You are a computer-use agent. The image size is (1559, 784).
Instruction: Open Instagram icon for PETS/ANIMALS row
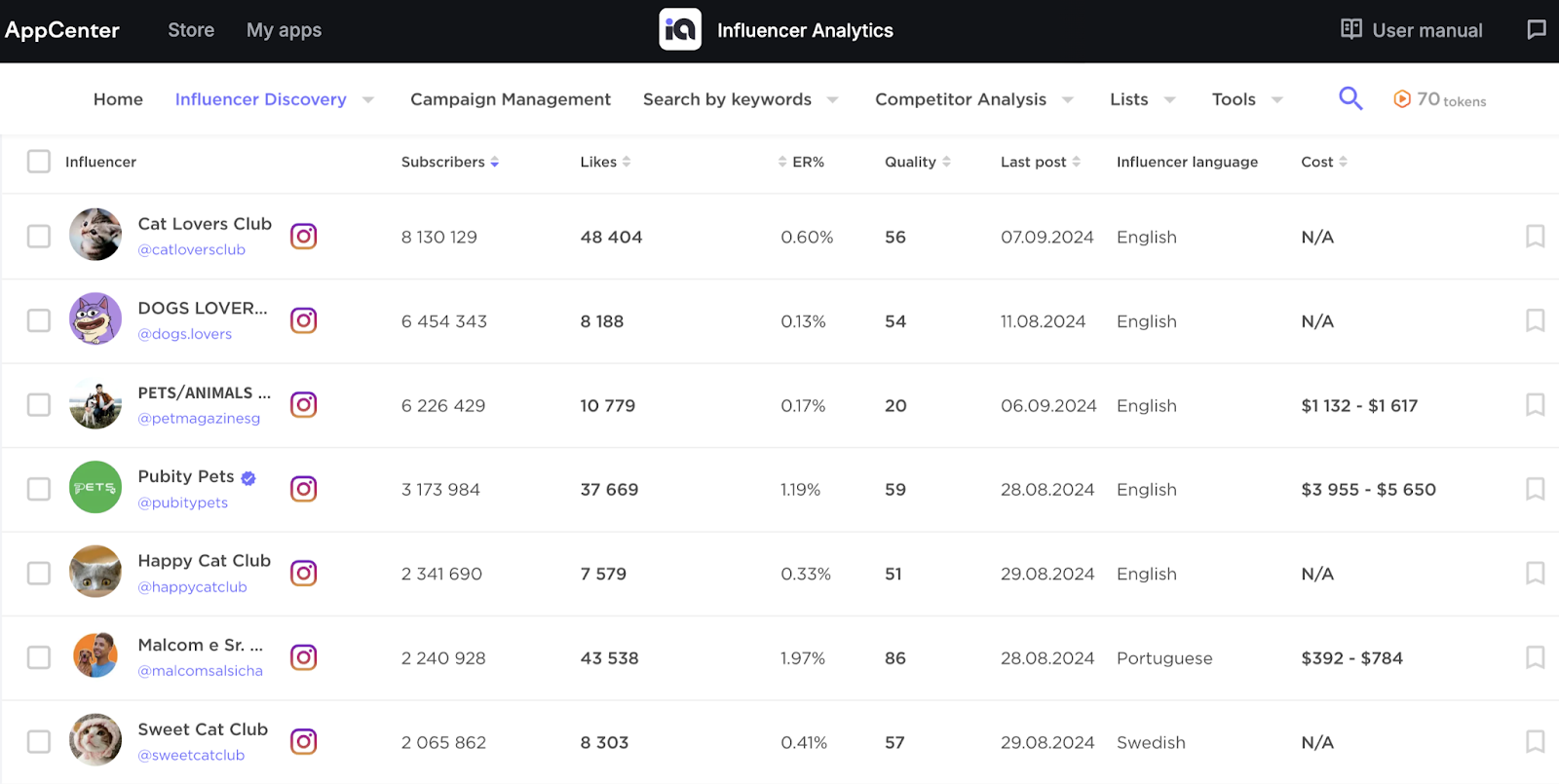click(x=304, y=404)
